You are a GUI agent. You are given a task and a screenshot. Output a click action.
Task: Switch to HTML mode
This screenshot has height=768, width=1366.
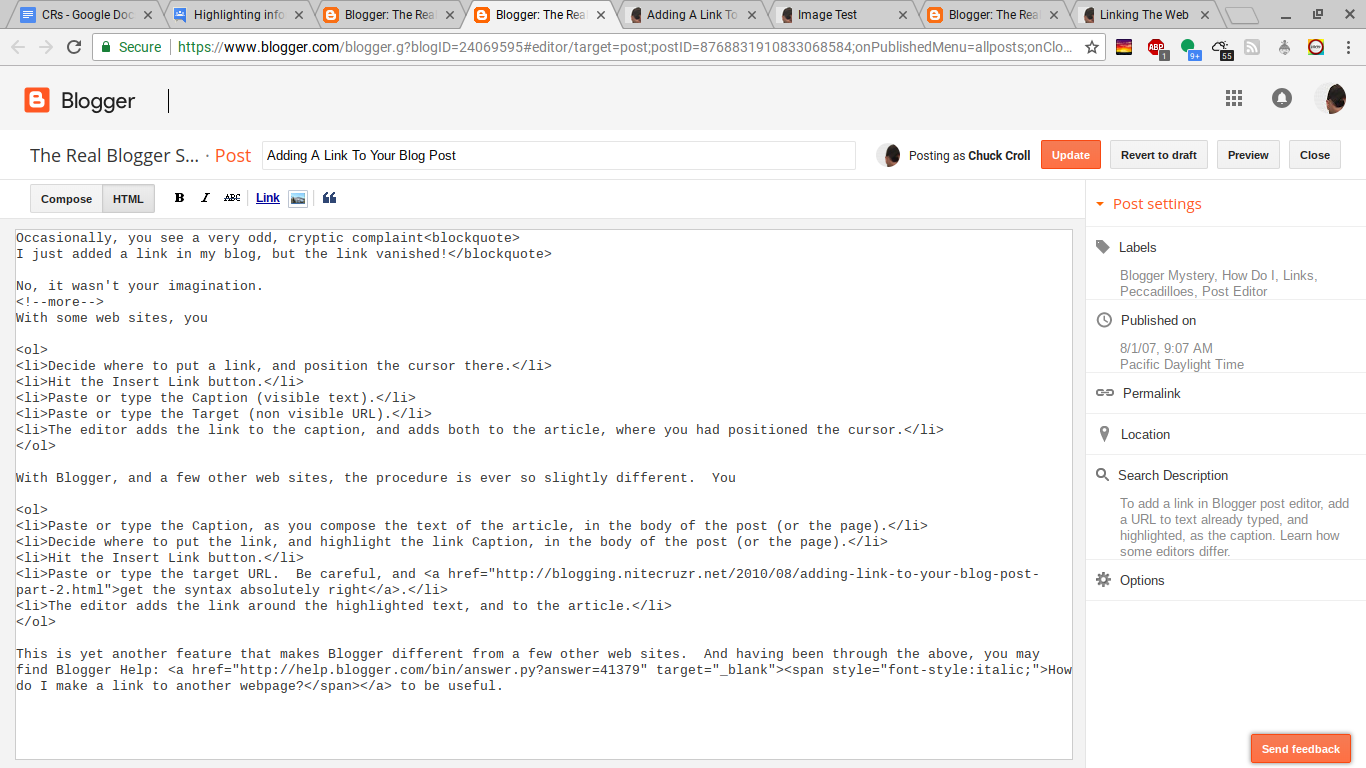point(128,198)
